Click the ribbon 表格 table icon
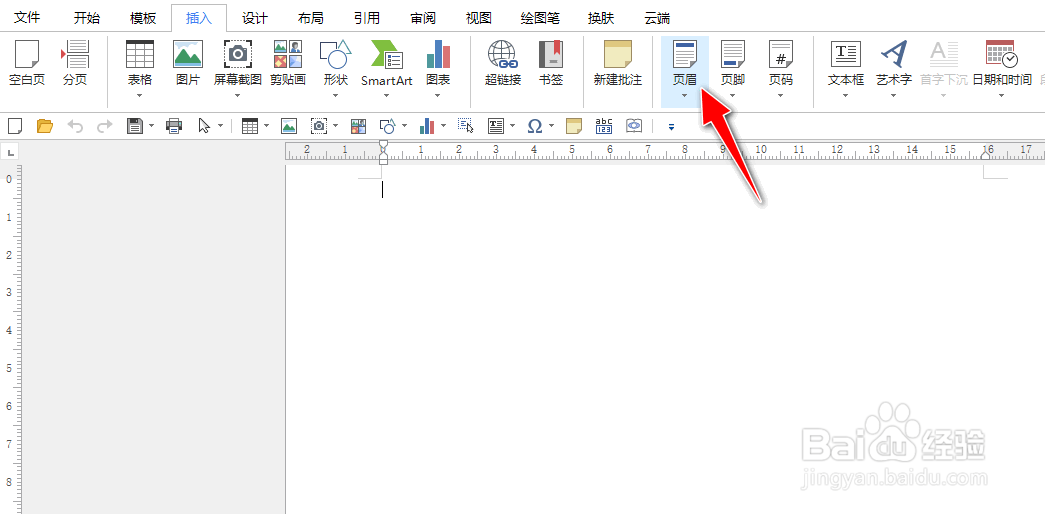The height and width of the screenshot is (514, 1045). [140, 54]
